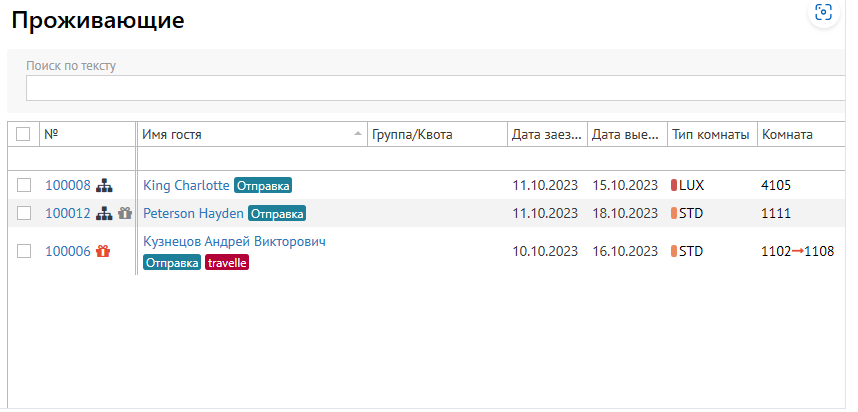Click the group hierarchy icon for booking 100012
This screenshot has width=858, height=412.
[104, 213]
